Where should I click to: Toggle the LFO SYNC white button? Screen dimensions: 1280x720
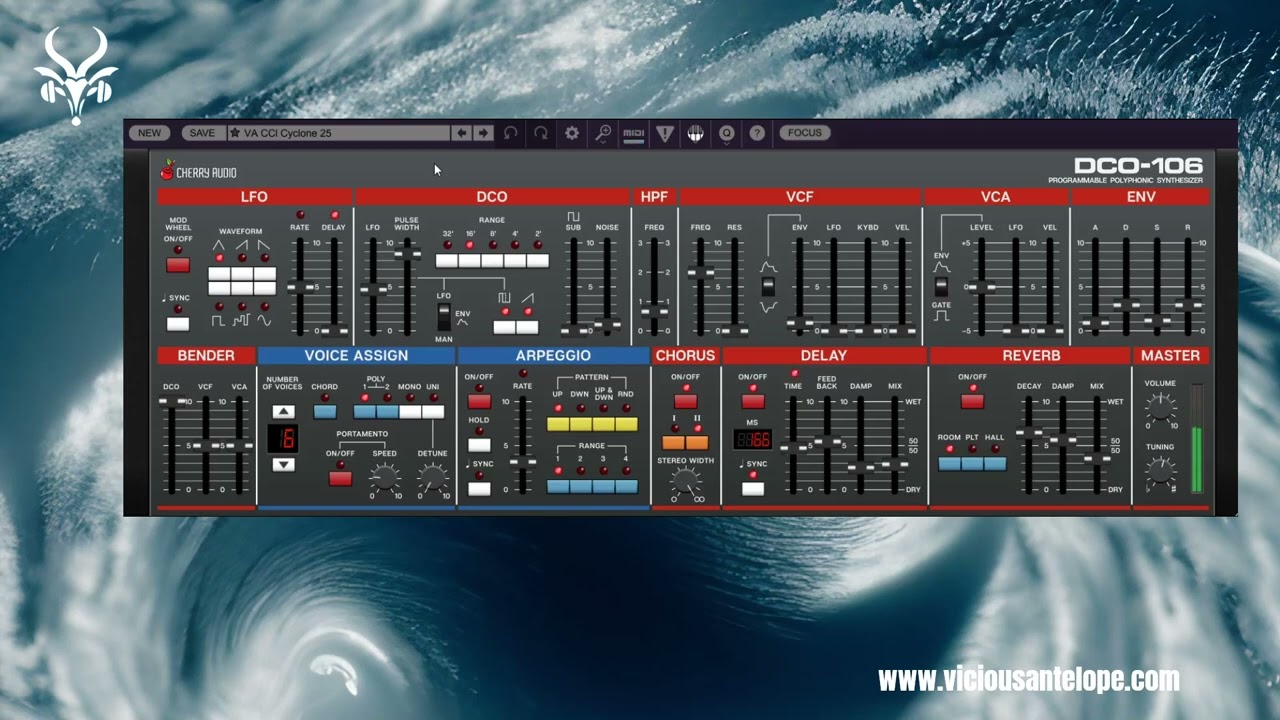coord(178,324)
